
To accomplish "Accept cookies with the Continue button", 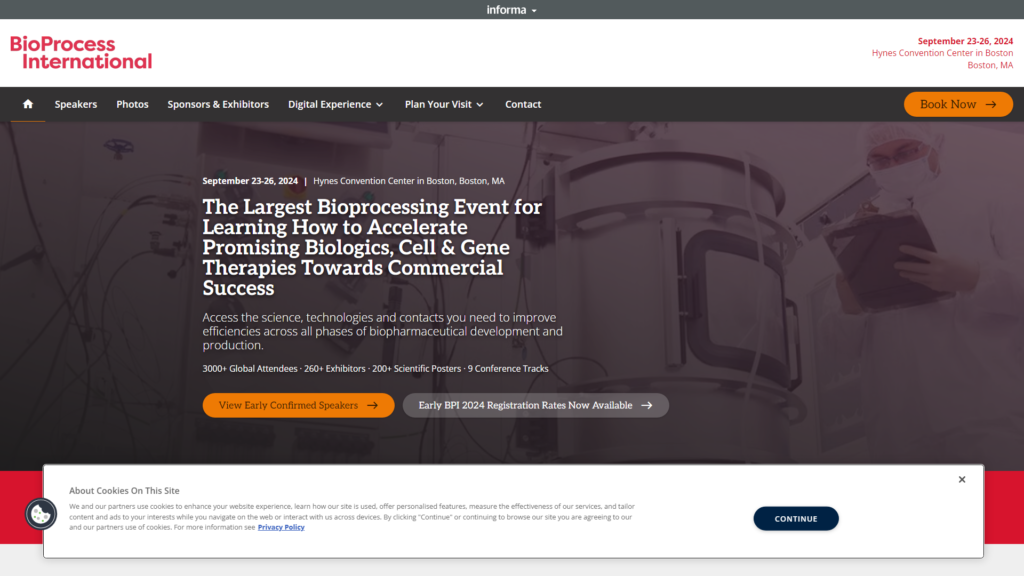I will coord(795,519).
